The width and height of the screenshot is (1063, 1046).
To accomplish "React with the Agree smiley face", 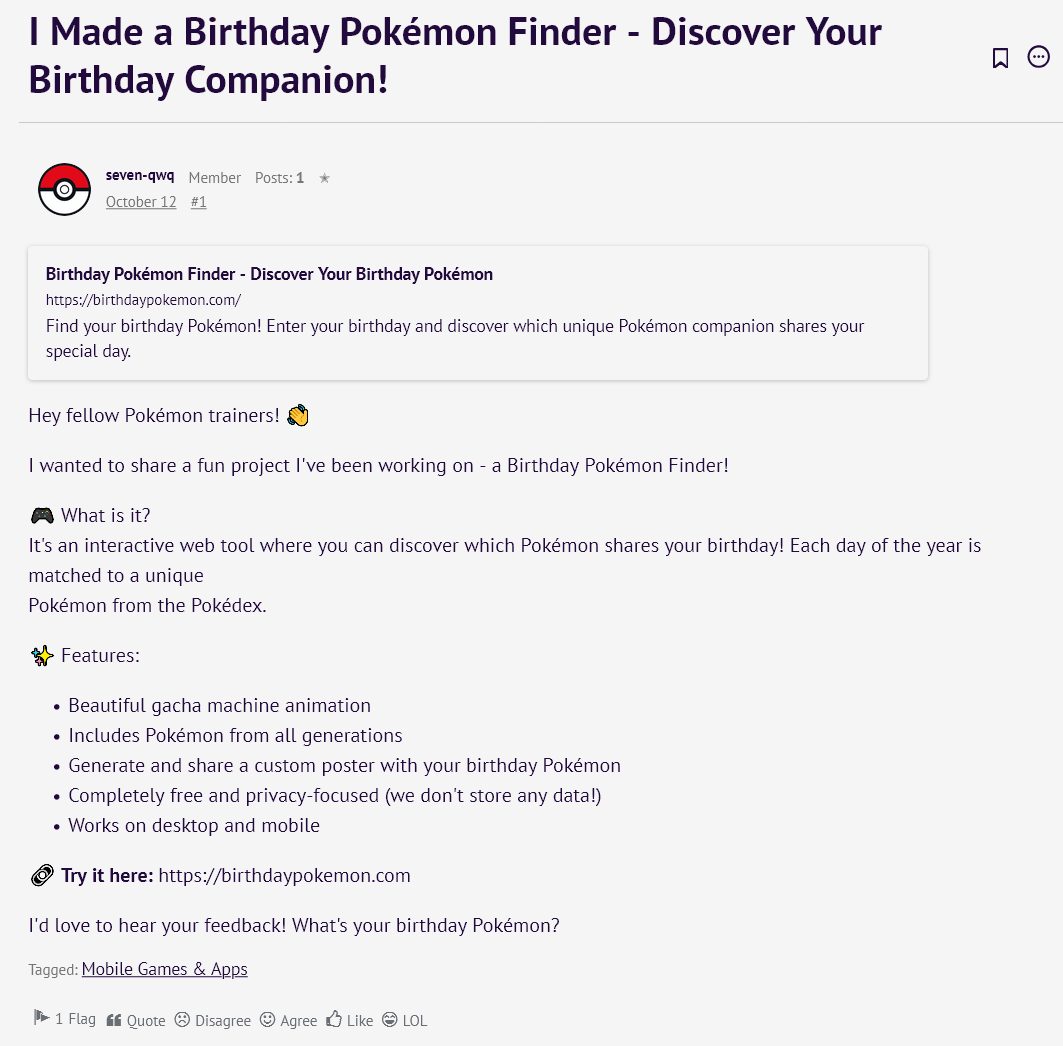I will (x=267, y=1020).
